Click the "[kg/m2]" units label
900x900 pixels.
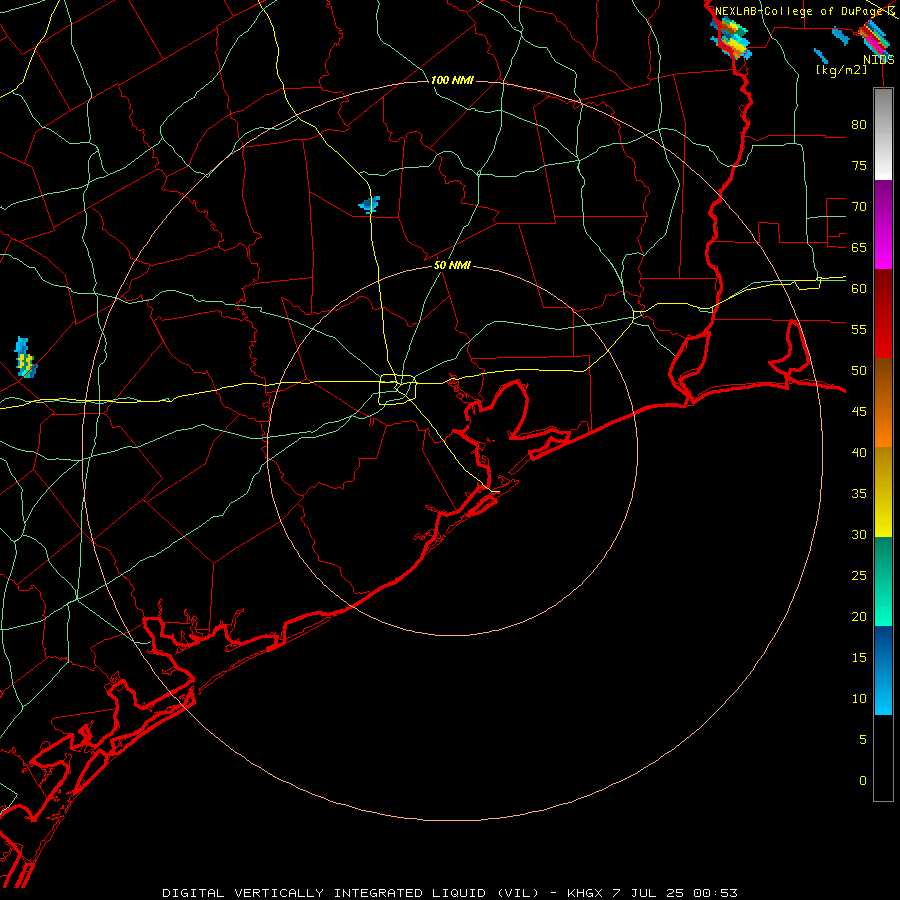(841, 70)
